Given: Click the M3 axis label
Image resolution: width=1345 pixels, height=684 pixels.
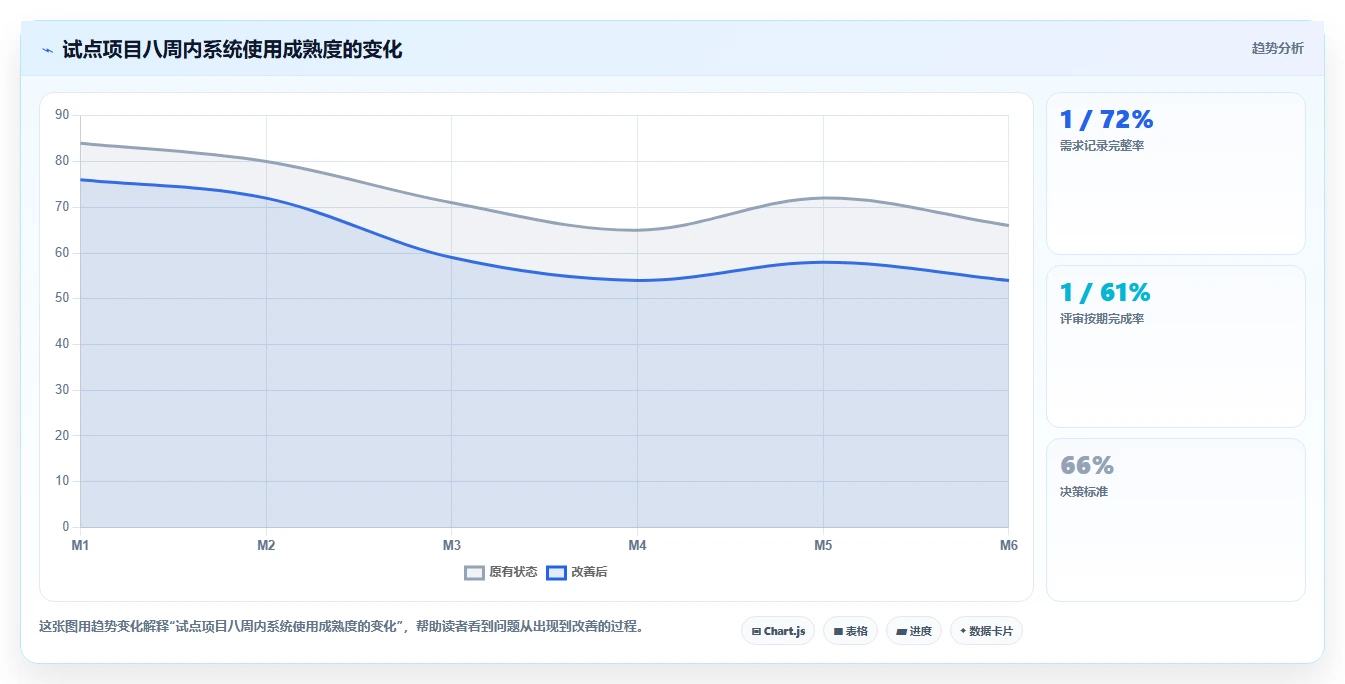Looking at the screenshot, I should 452,545.
